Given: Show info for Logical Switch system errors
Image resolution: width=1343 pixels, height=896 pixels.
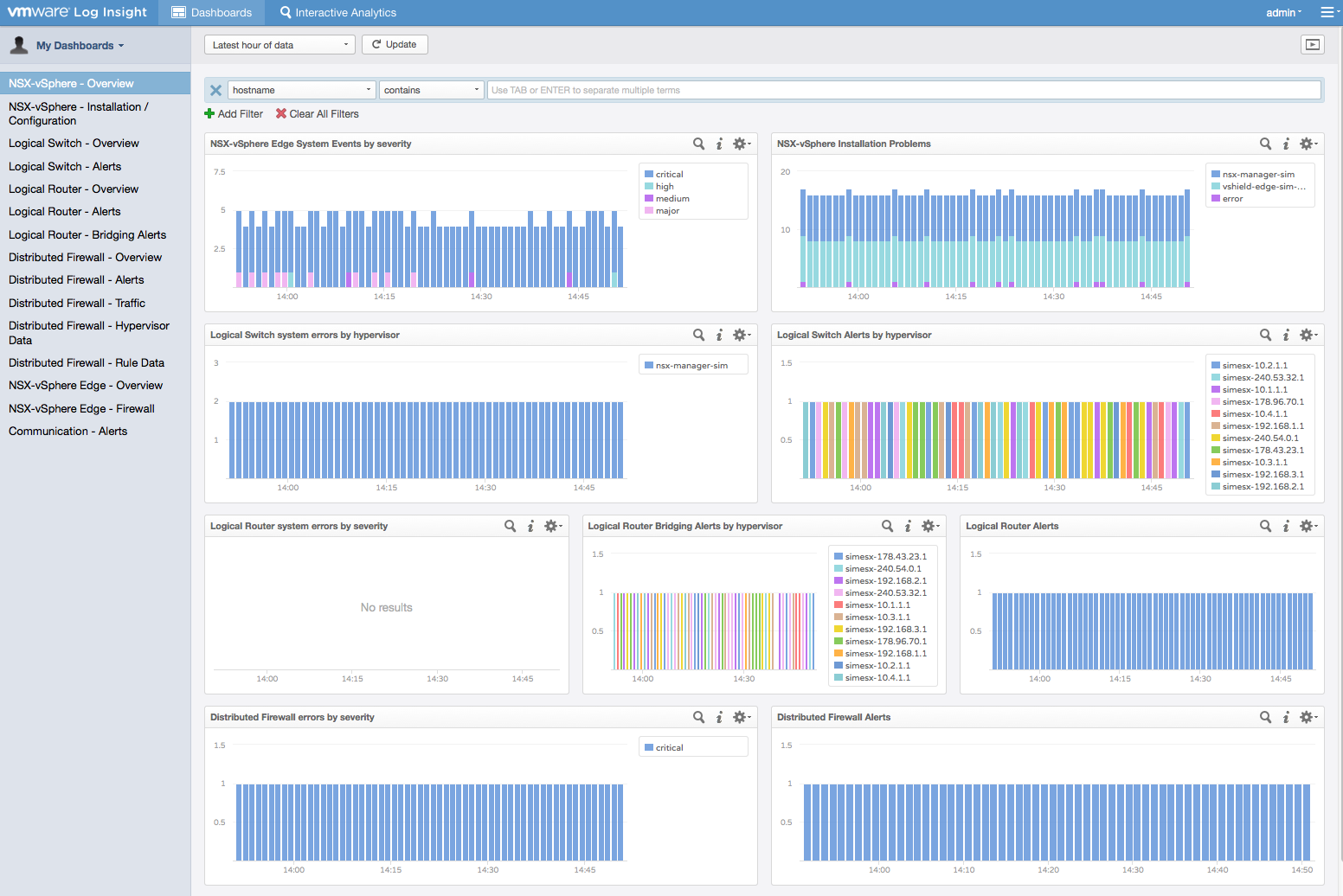Looking at the screenshot, I should pos(719,335).
